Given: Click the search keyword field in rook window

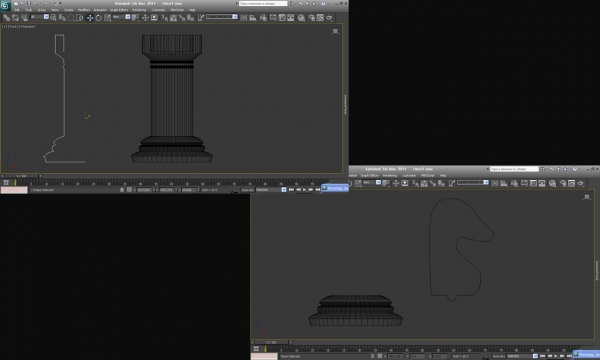Looking at the screenshot, I should (263, 3).
